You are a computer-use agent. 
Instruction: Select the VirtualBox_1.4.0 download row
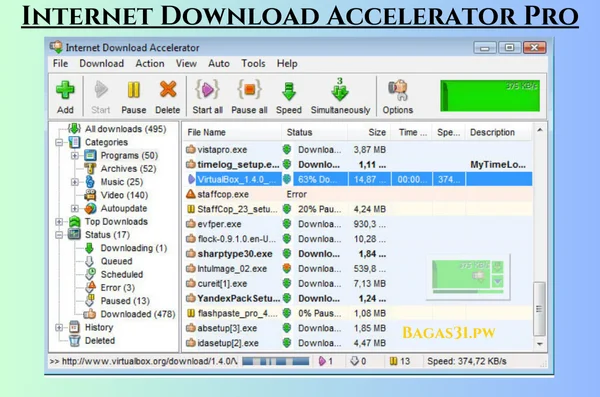point(358,179)
